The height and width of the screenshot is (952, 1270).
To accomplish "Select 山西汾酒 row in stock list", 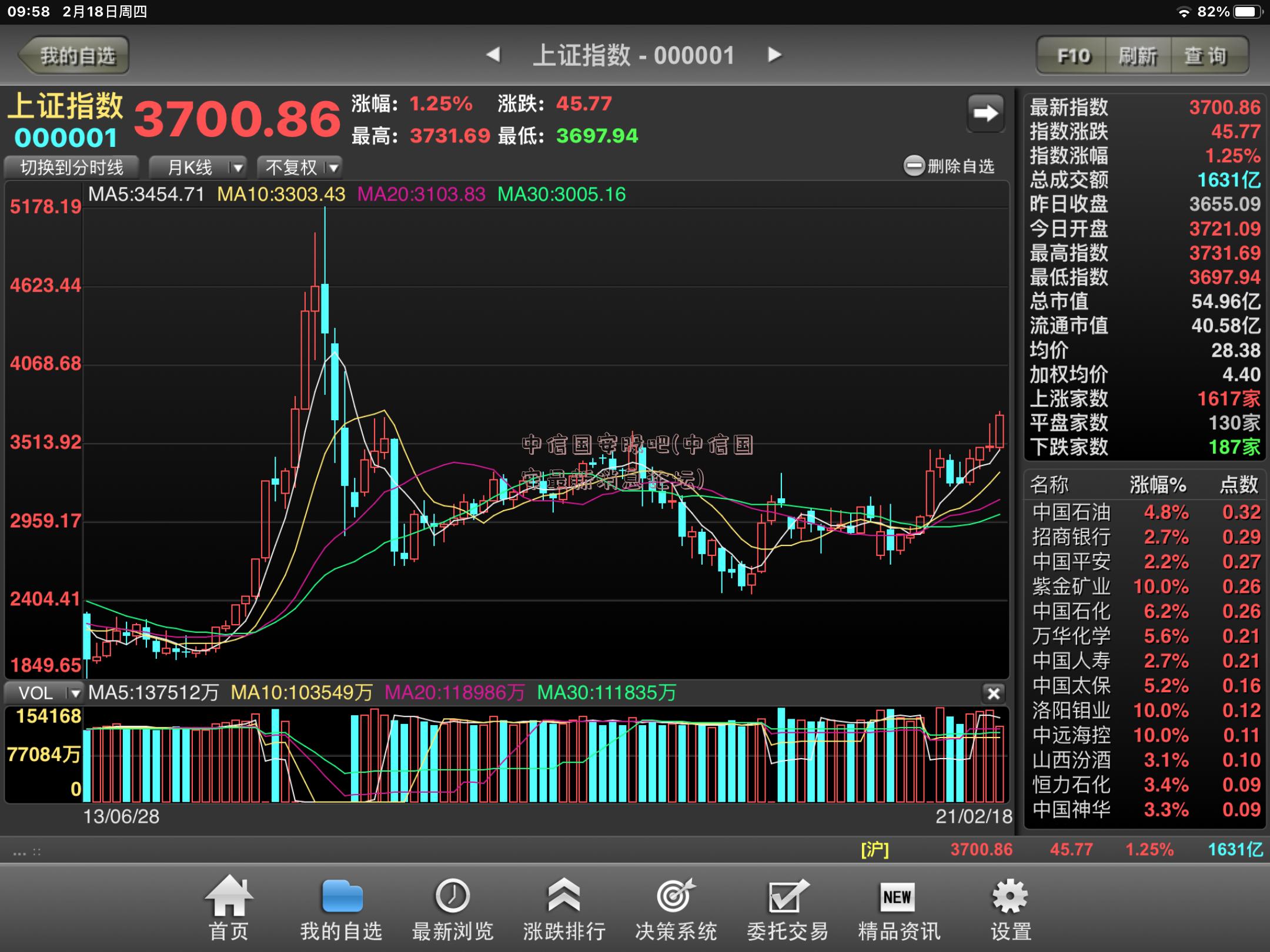I will 1145,760.
